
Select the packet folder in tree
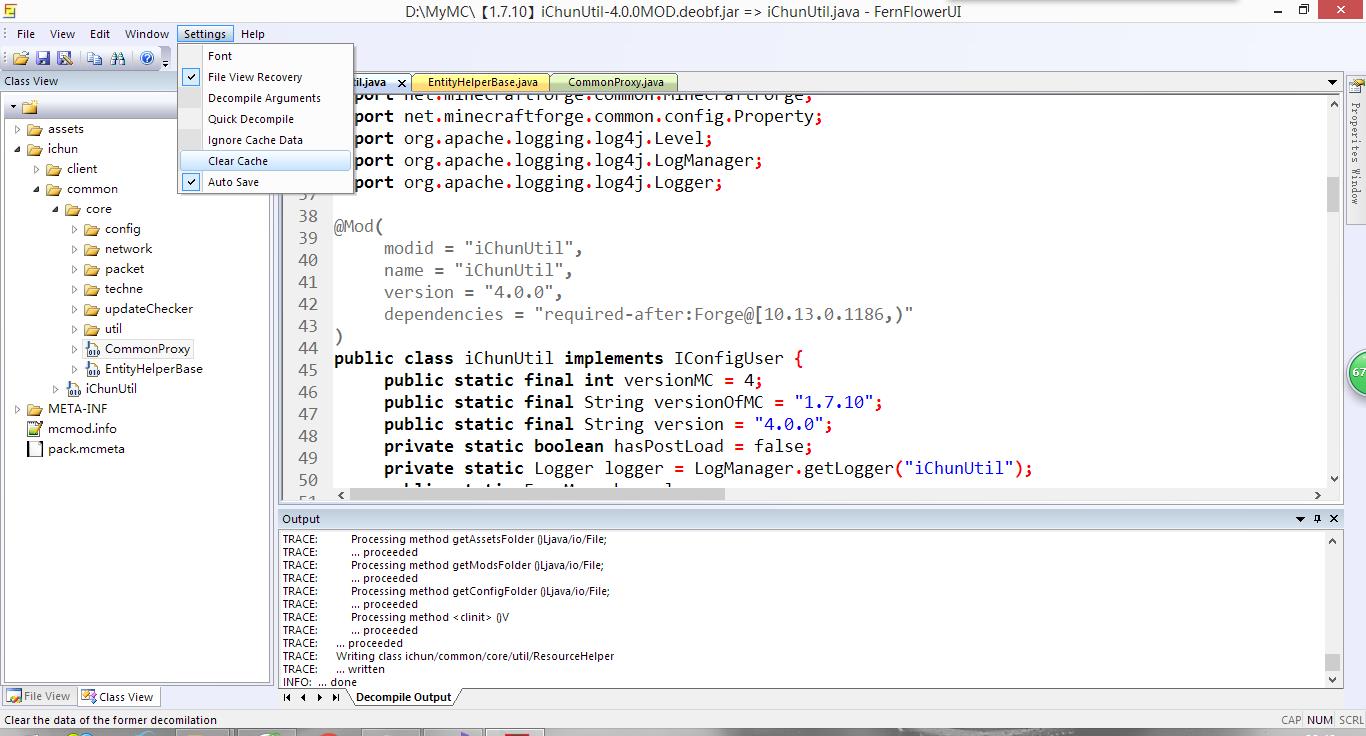point(124,269)
